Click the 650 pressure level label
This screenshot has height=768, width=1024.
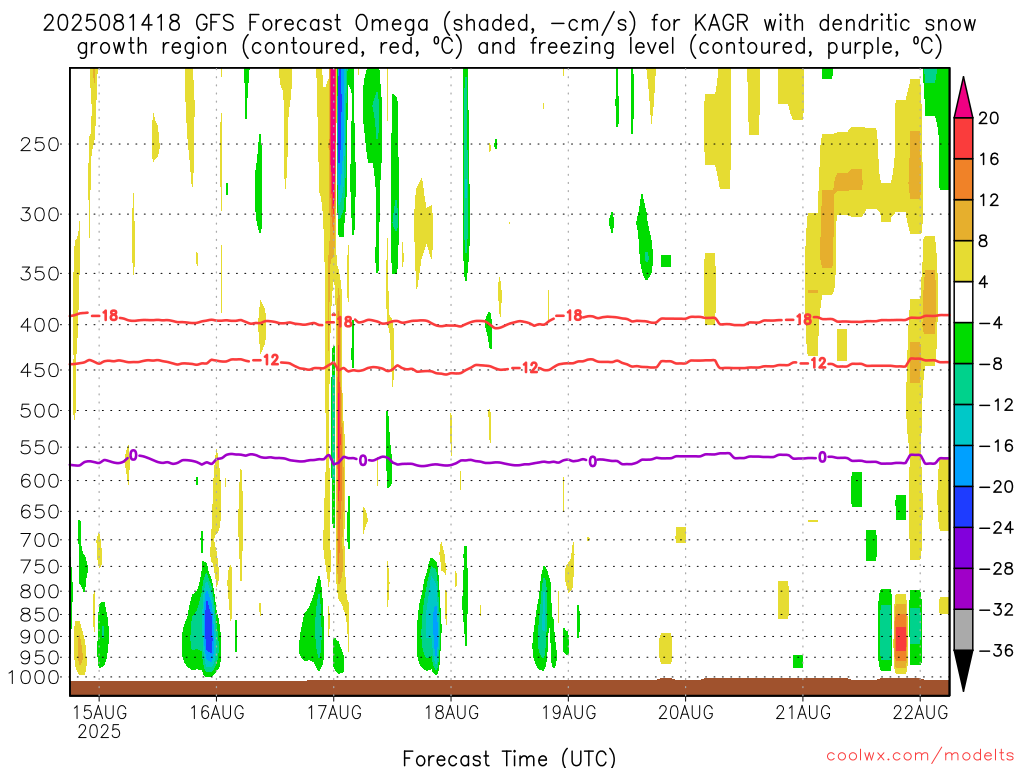pyautogui.click(x=39, y=511)
